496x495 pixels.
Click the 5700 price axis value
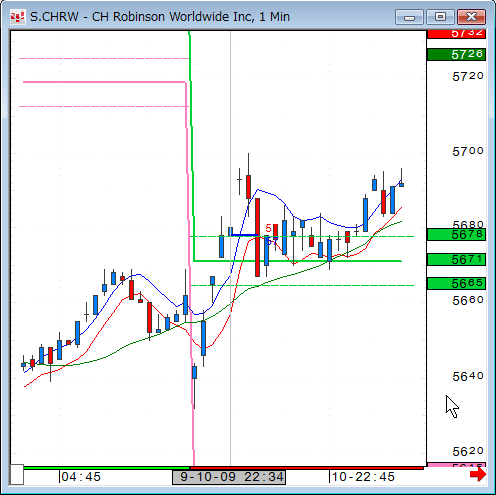click(x=468, y=152)
